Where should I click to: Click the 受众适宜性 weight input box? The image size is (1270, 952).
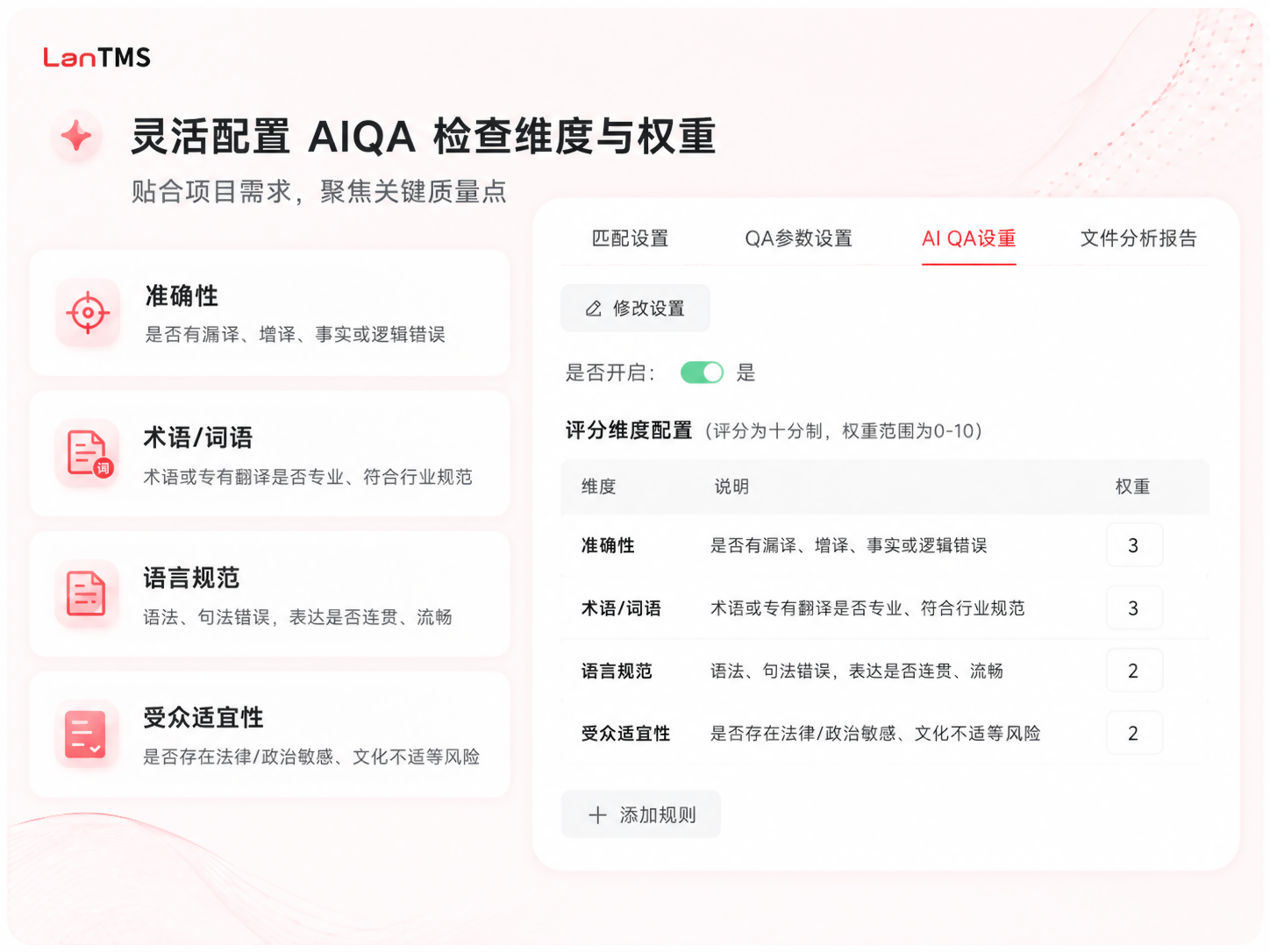(1134, 733)
